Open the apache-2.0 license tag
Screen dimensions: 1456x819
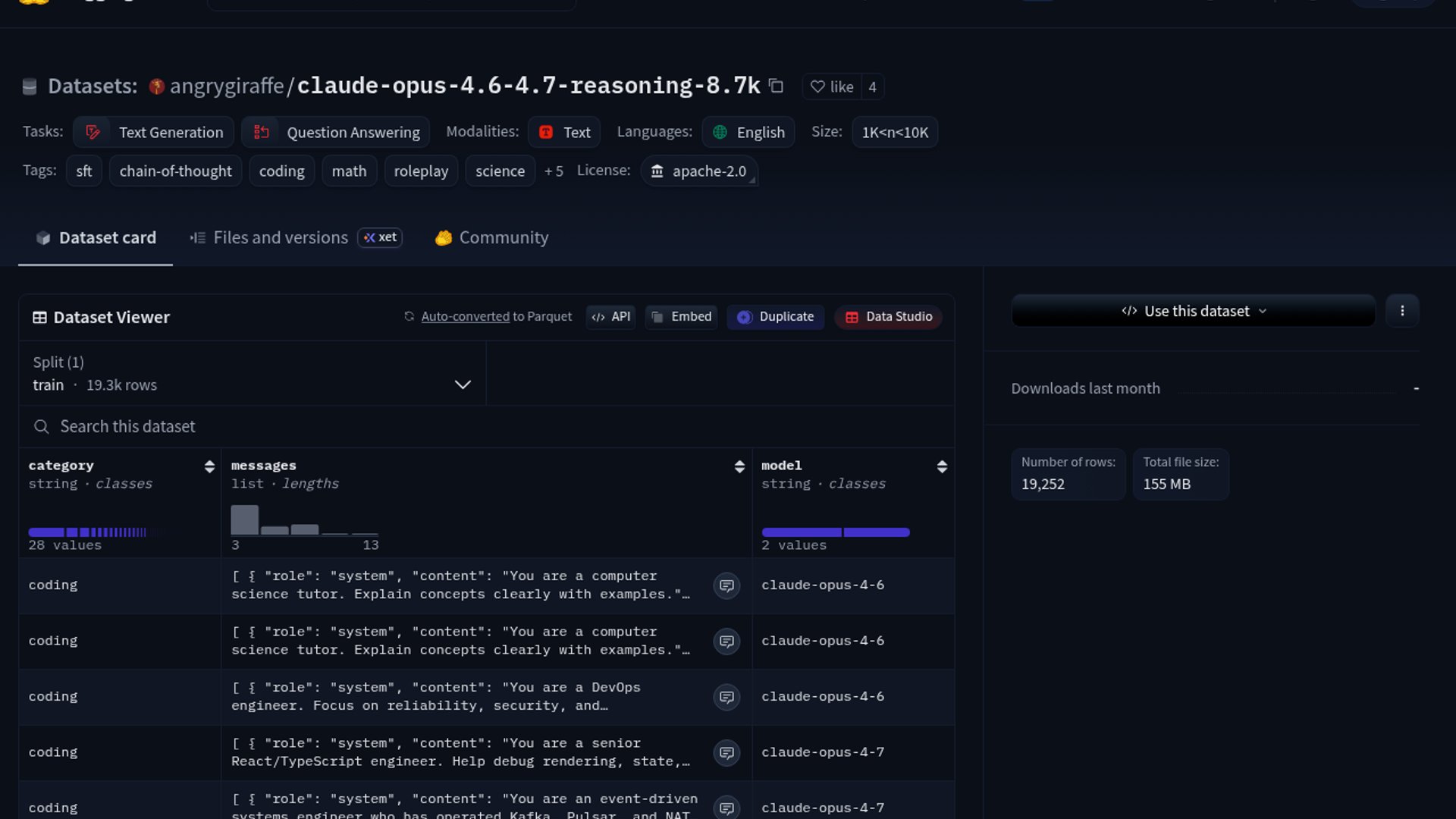coord(699,171)
